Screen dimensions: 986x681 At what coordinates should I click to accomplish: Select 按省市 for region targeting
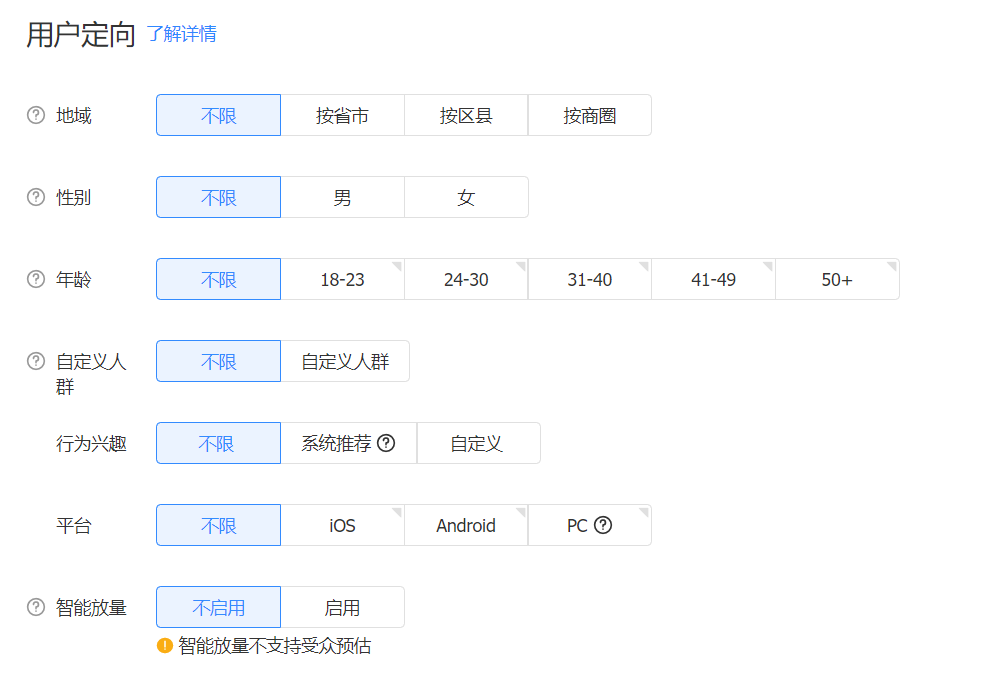[342, 115]
